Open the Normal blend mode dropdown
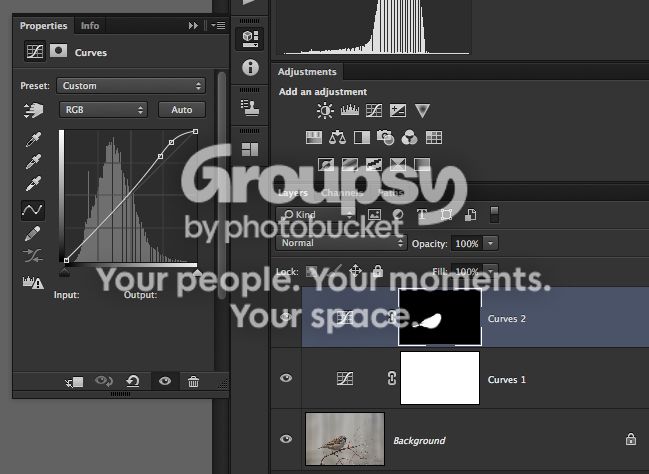Image resolution: width=649 pixels, height=474 pixels. point(341,243)
